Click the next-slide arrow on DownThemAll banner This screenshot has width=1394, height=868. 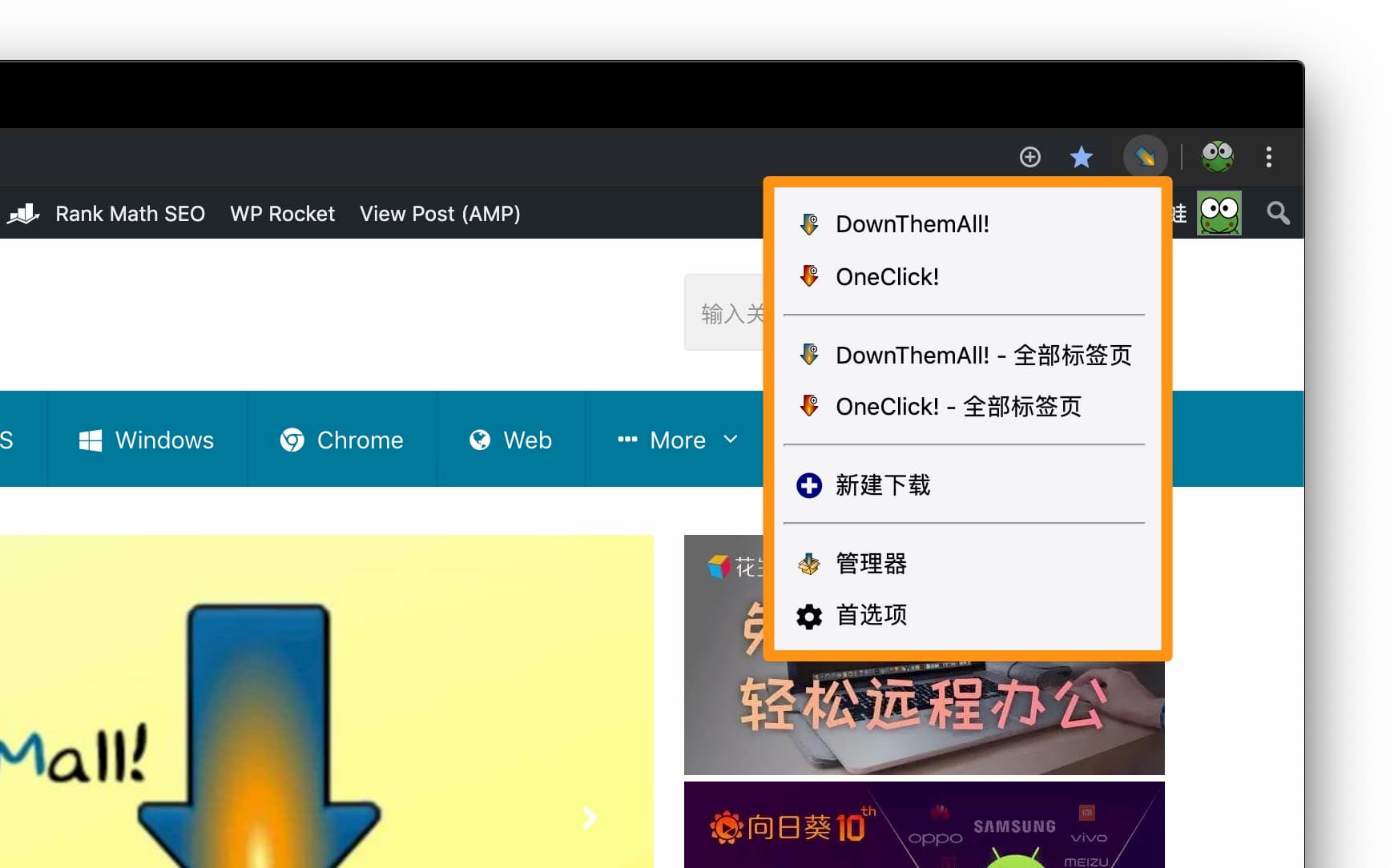point(589,818)
